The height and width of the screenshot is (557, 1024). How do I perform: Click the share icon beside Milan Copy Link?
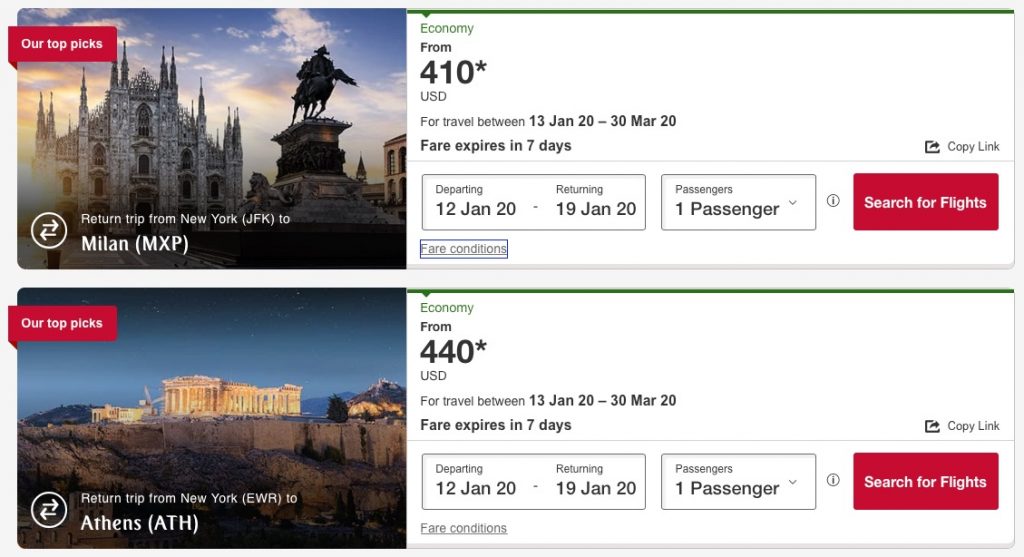(x=932, y=147)
